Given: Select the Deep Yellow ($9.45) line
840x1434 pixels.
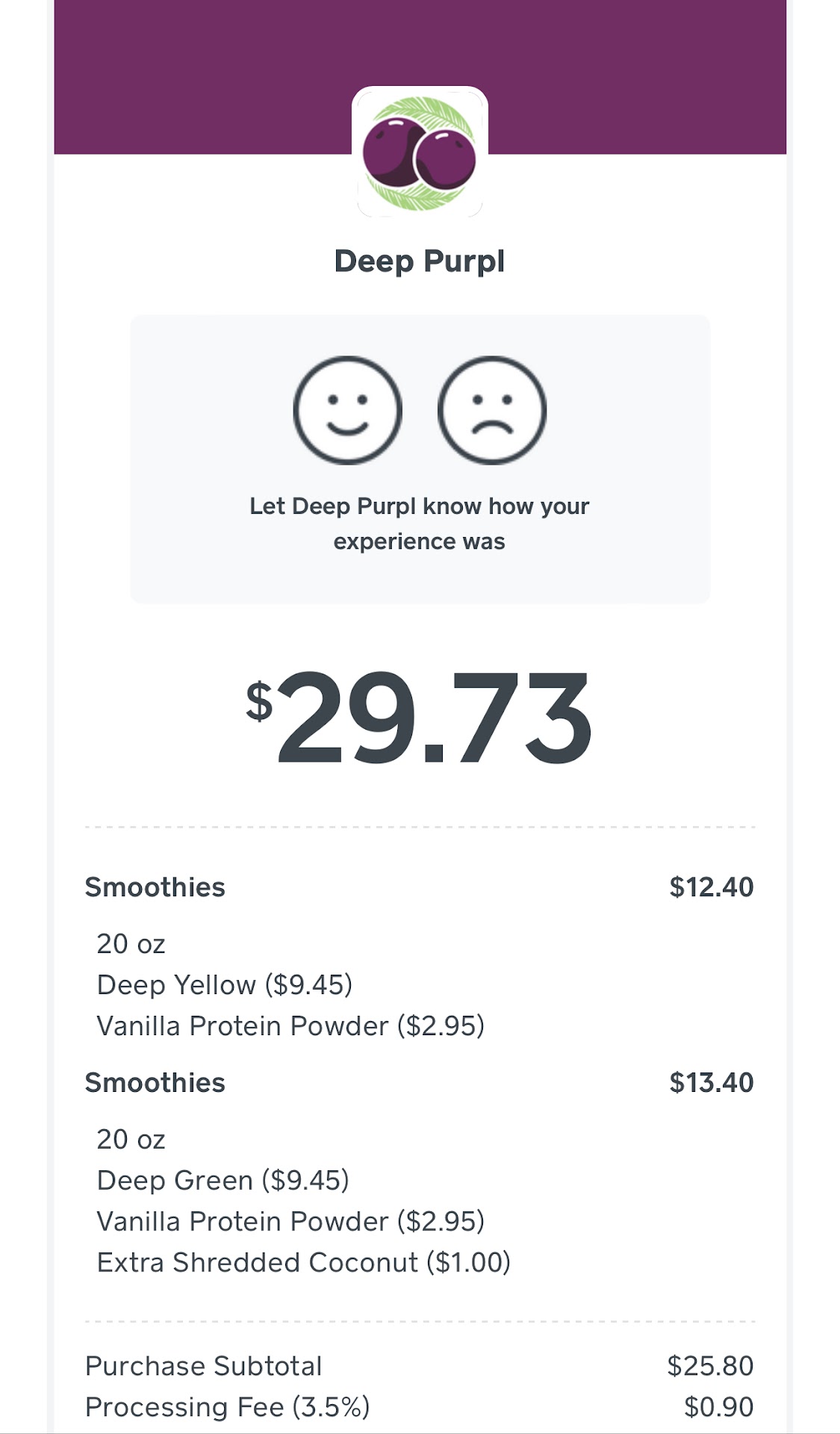Looking at the screenshot, I should click(x=224, y=985).
